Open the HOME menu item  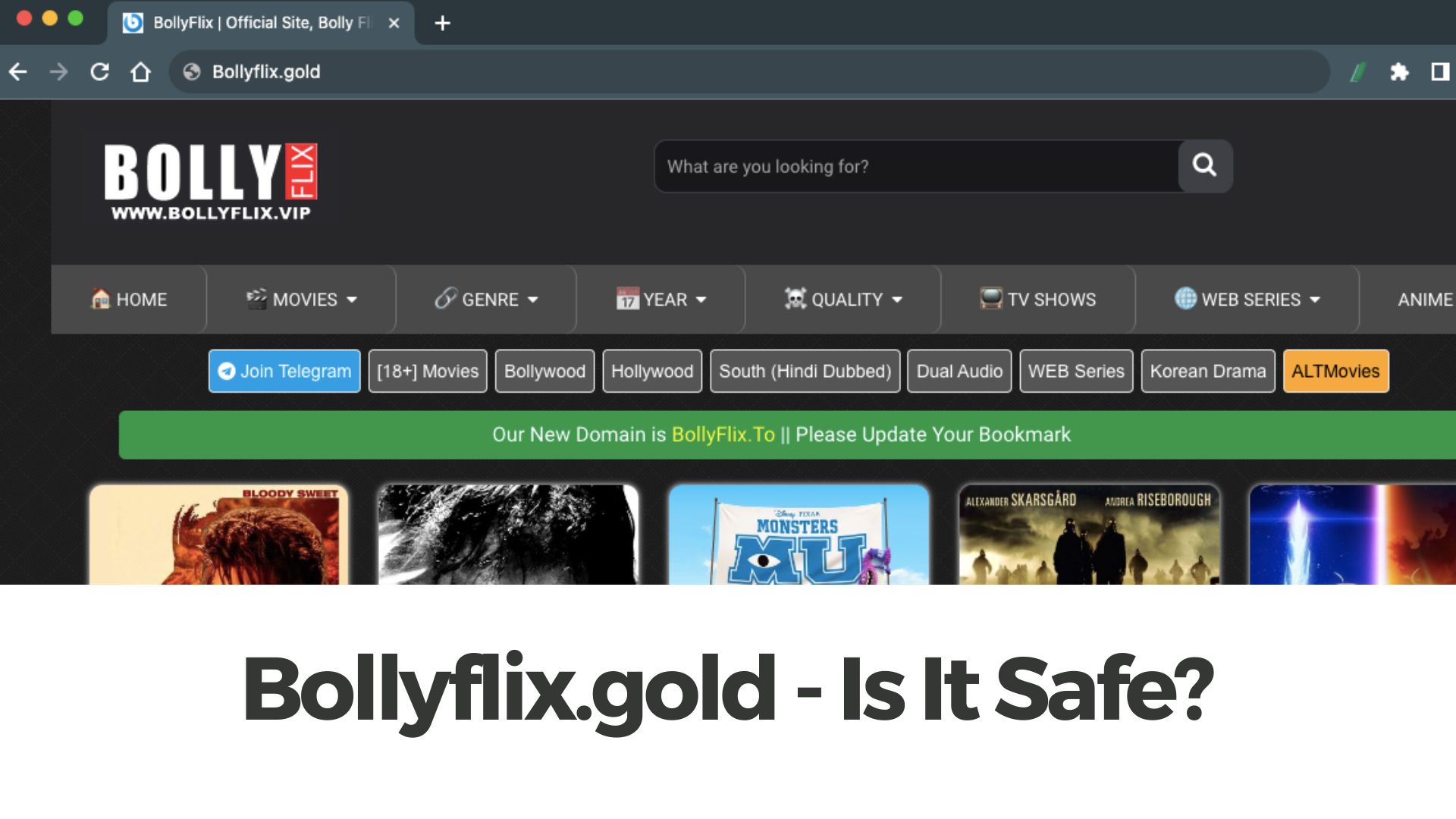pyautogui.click(x=129, y=300)
